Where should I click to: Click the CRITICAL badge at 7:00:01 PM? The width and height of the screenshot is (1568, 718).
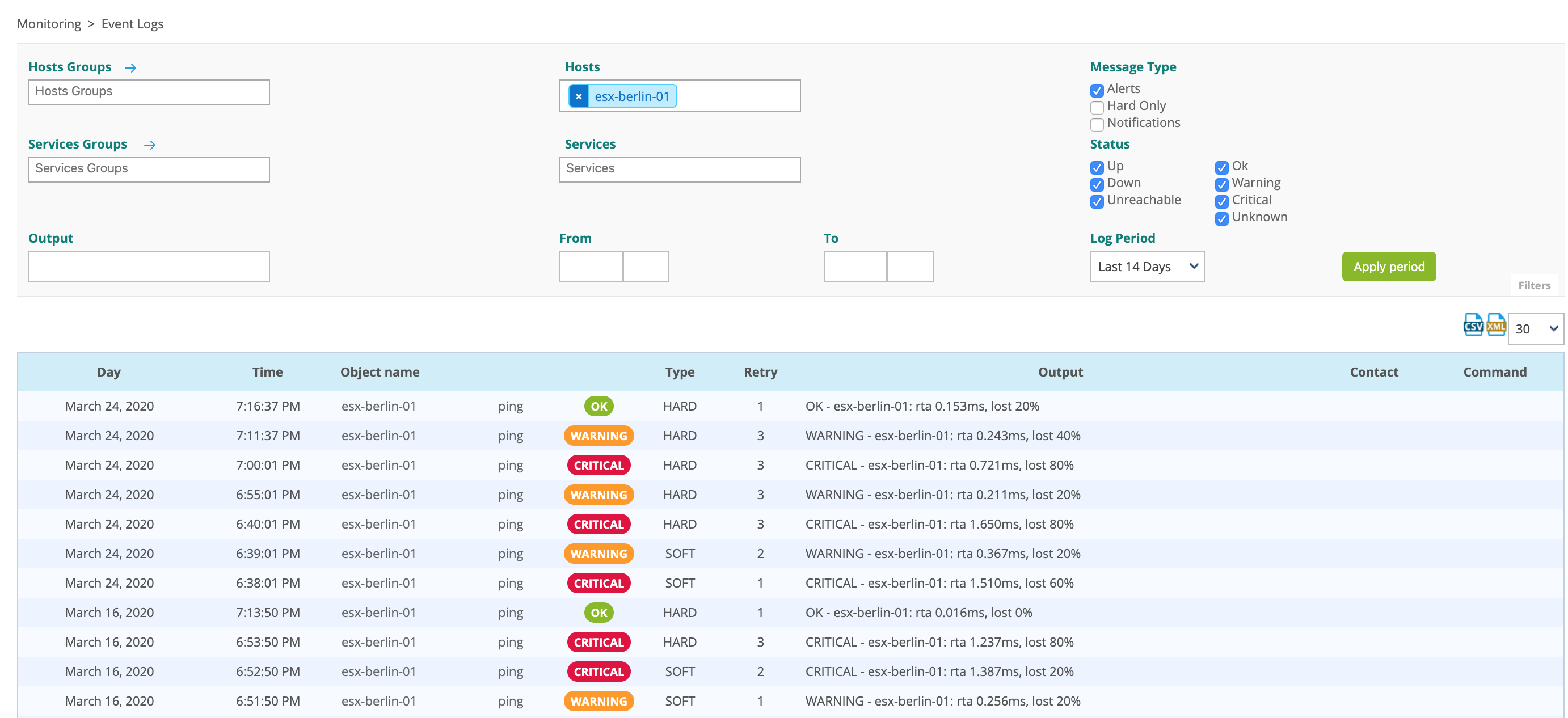pyautogui.click(x=598, y=466)
